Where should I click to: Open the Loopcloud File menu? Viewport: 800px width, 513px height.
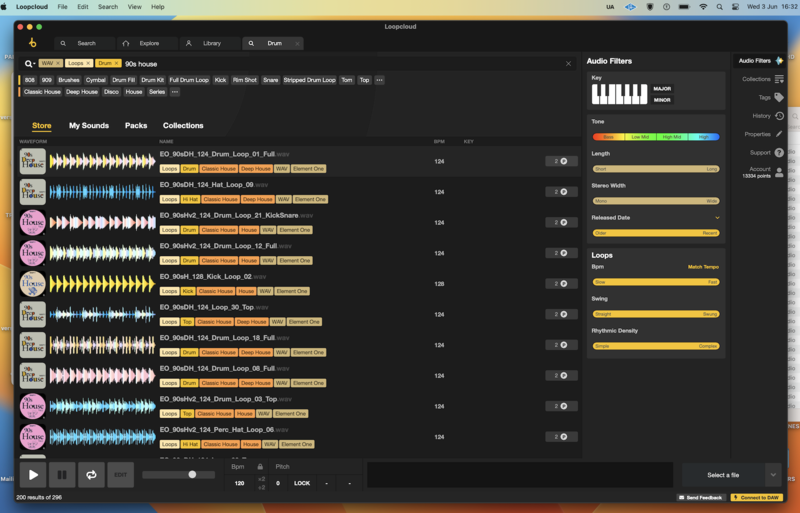click(x=62, y=7)
